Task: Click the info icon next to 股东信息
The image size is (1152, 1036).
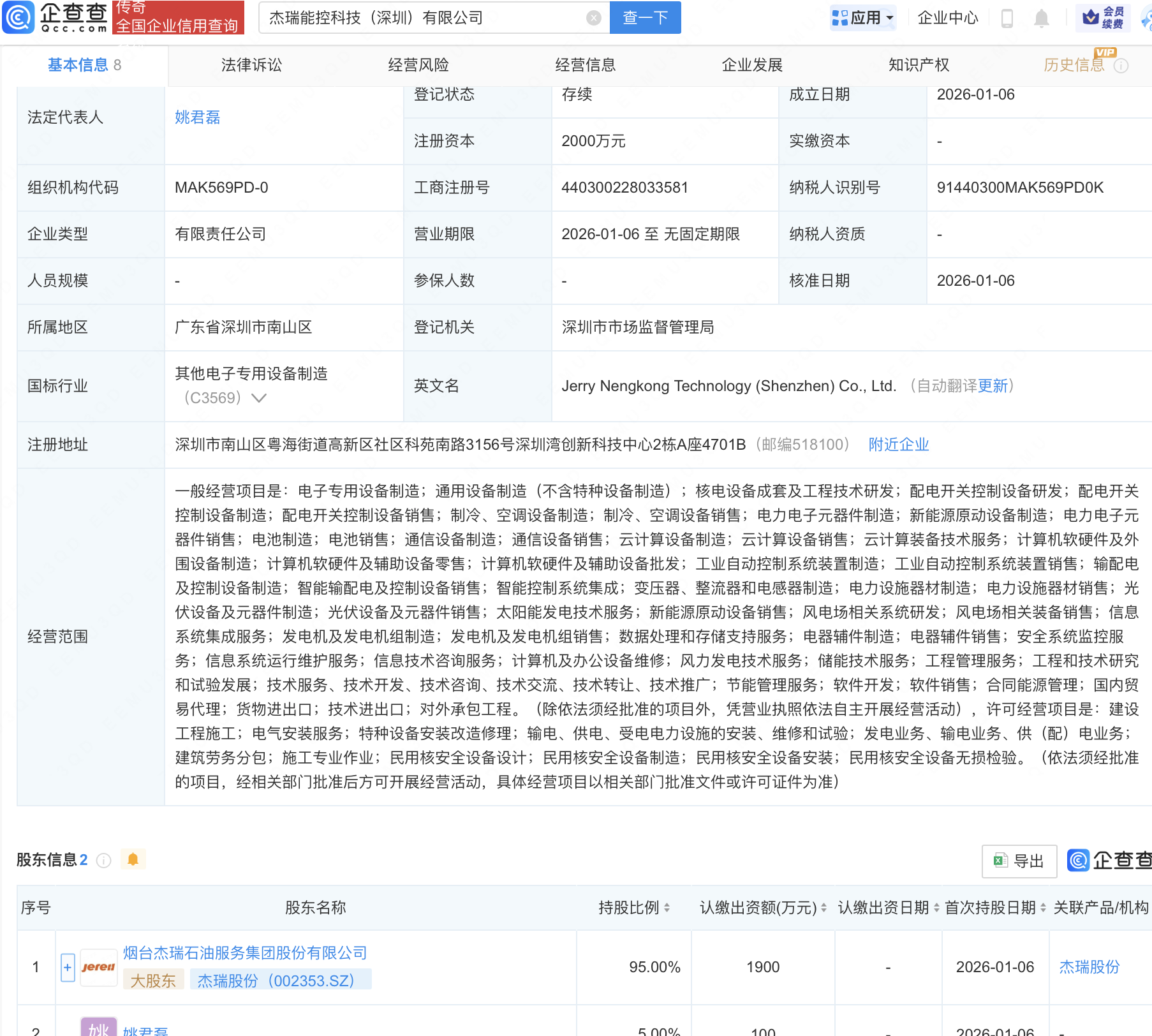Action: pos(104,860)
